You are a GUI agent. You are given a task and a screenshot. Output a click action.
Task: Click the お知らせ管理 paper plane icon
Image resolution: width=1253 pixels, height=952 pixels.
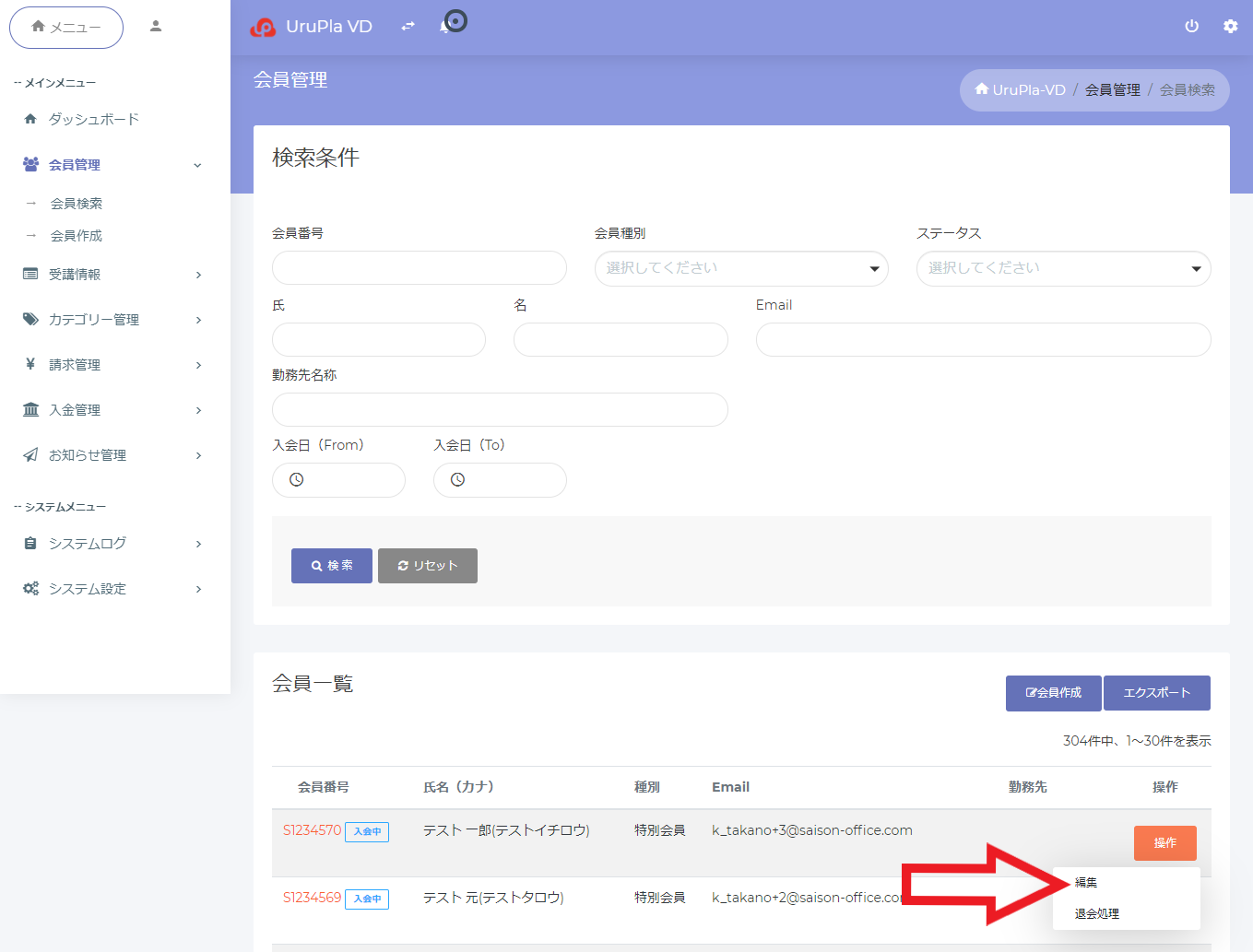[x=30, y=454]
